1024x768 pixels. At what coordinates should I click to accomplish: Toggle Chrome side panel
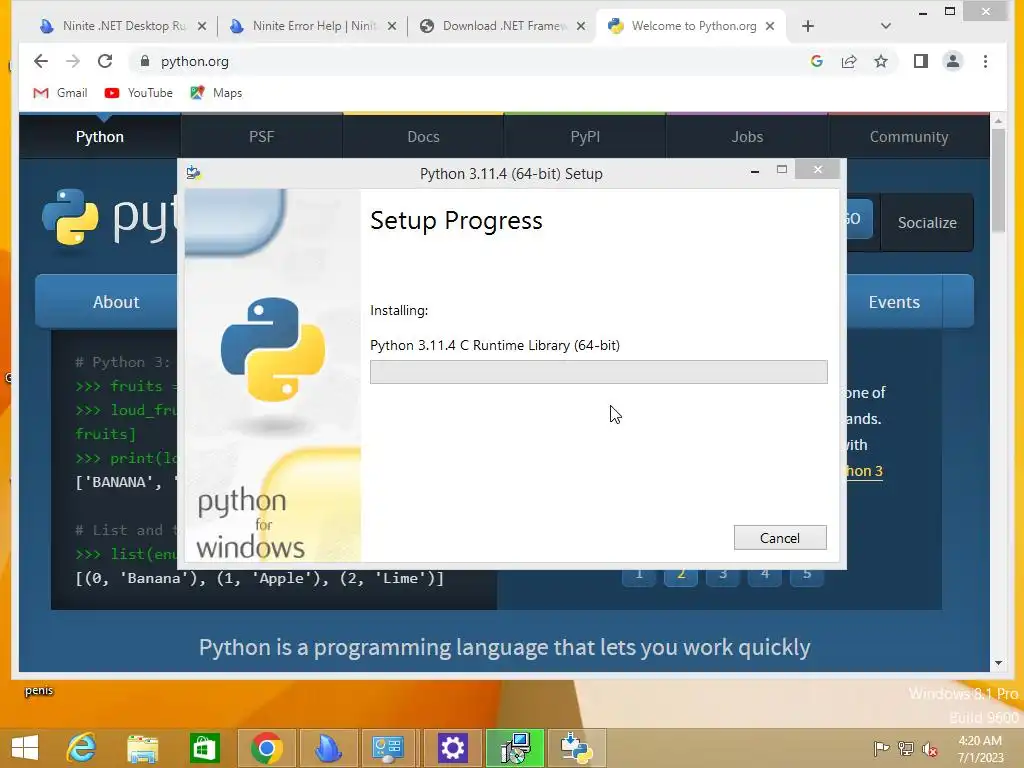click(x=921, y=61)
